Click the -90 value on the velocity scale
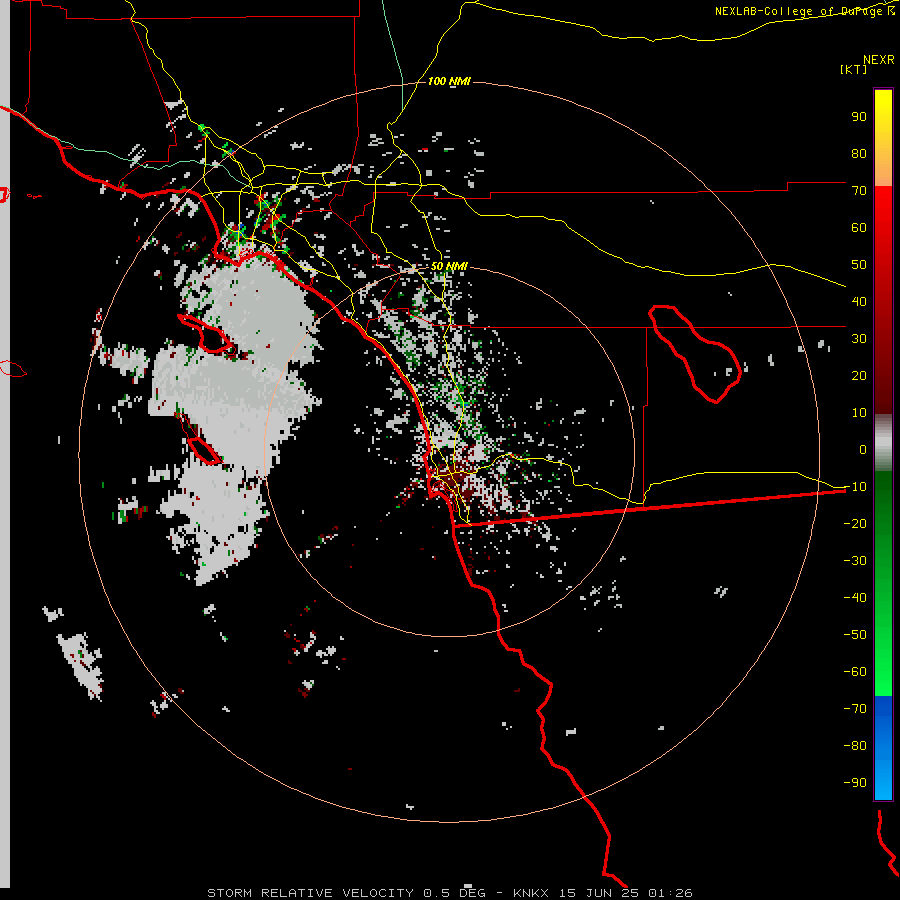This screenshot has height=900, width=900. [855, 783]
